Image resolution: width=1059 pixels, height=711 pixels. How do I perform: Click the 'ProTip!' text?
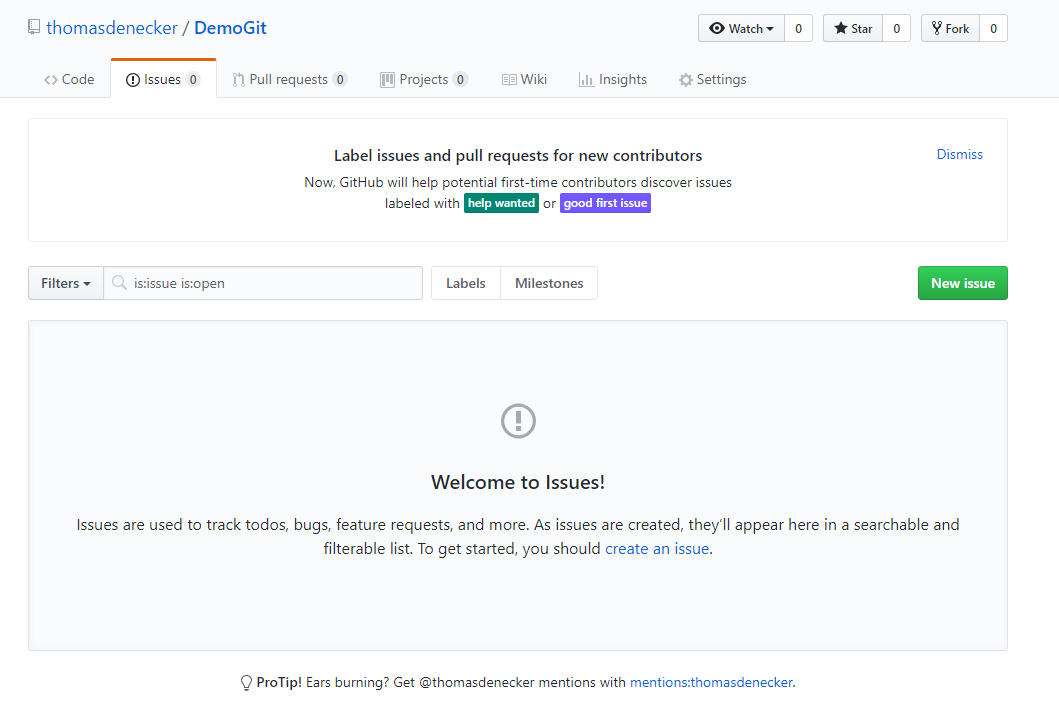[279, 683]
